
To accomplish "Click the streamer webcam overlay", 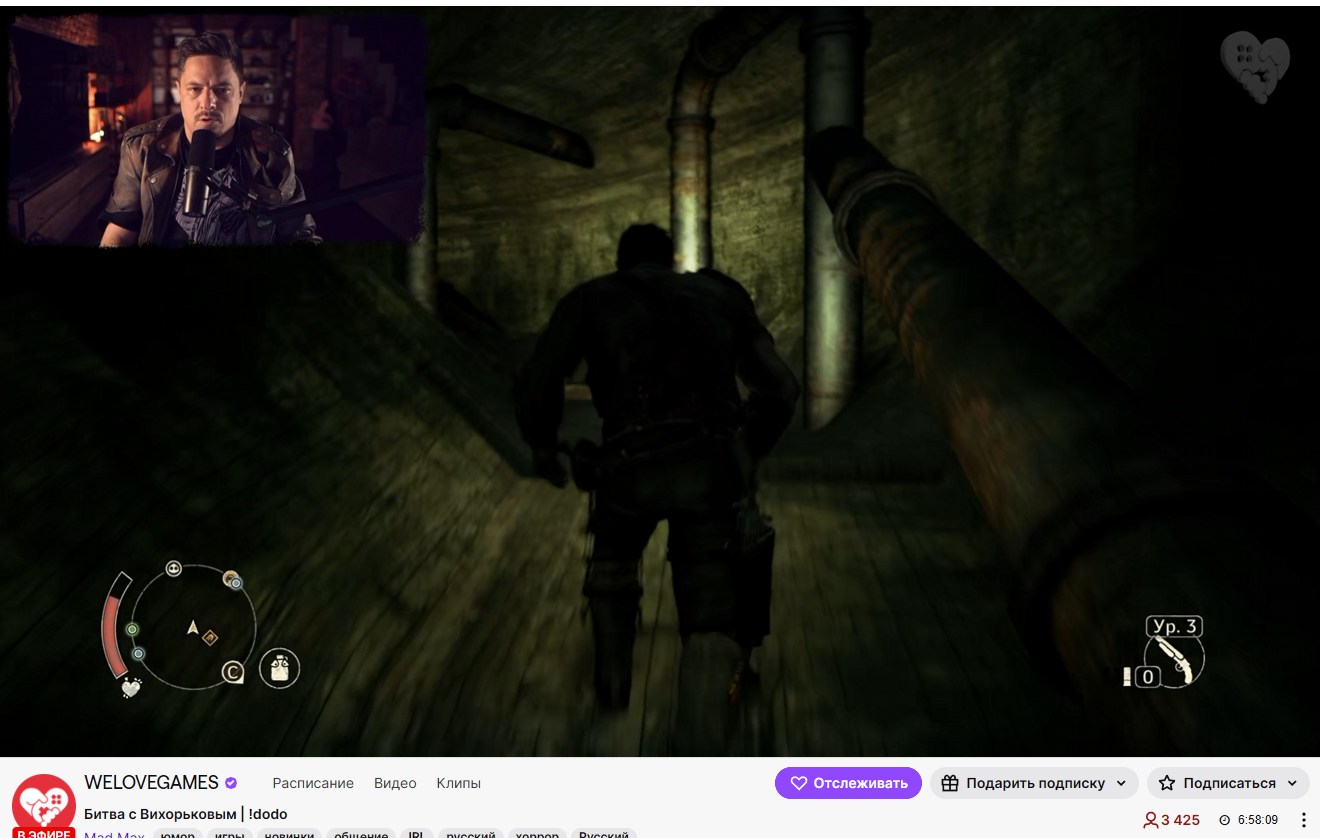I will click(x=216, y=130).
